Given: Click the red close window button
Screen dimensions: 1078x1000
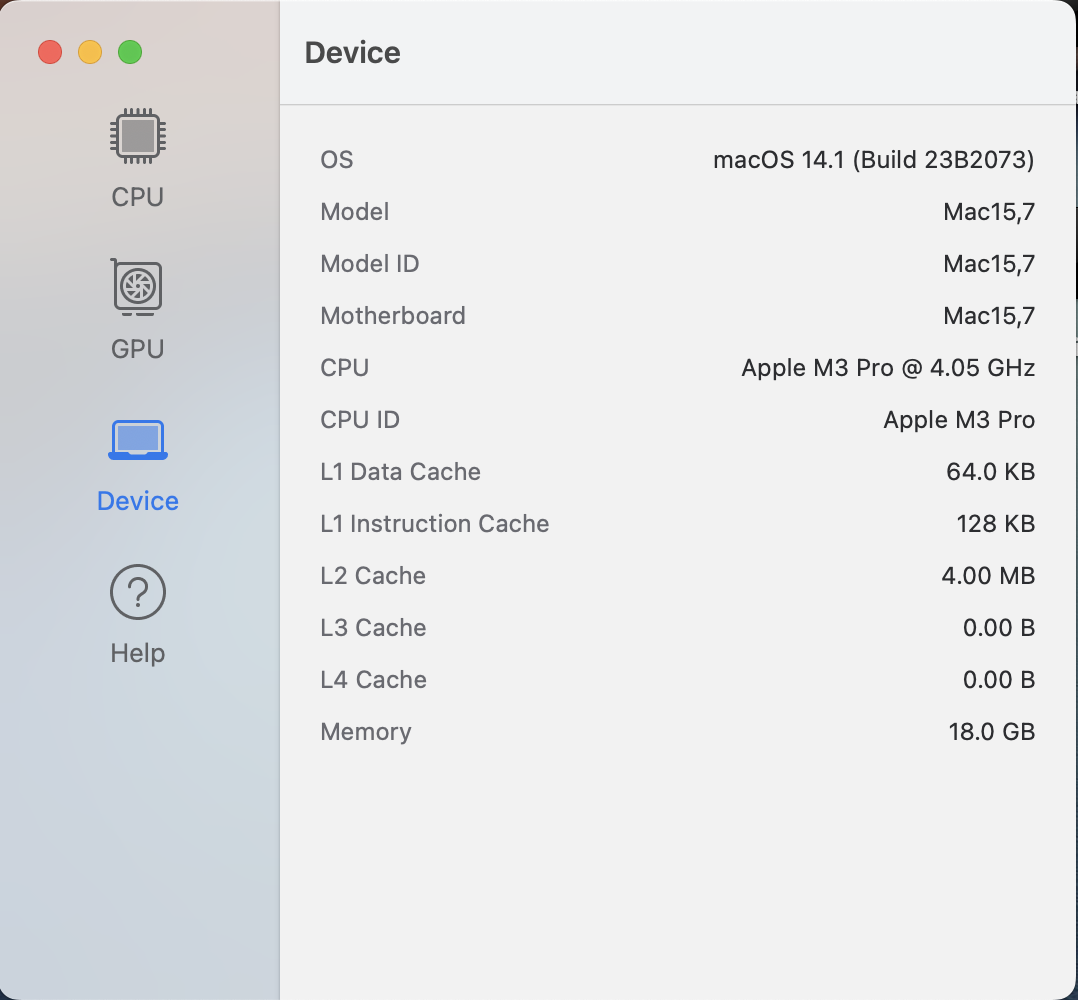Looking at the screenshot, I should [x=50, y=52].
